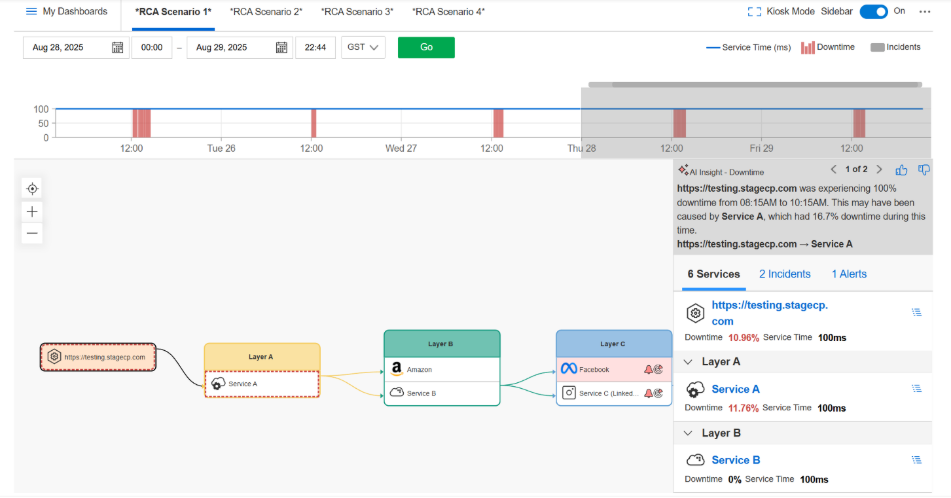Open details list icon for testing.stagecp.com
This screenshot has height=498, width=951.
pyautogui.click(x=916, y=312)
